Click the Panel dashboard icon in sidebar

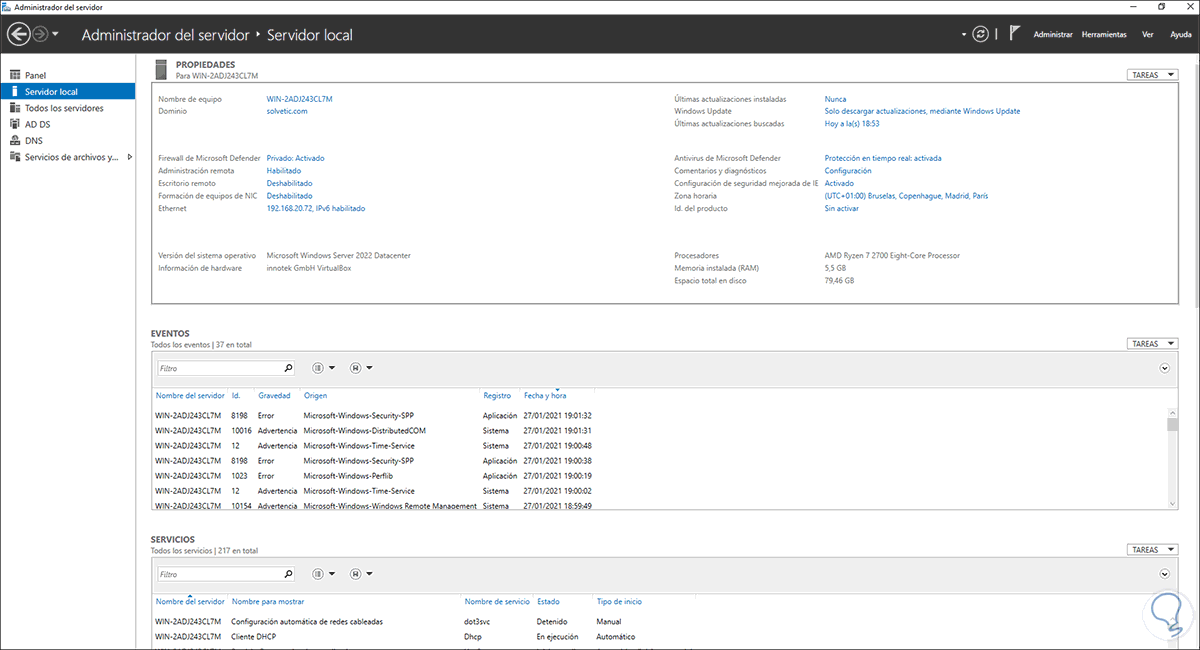[15, 75]
